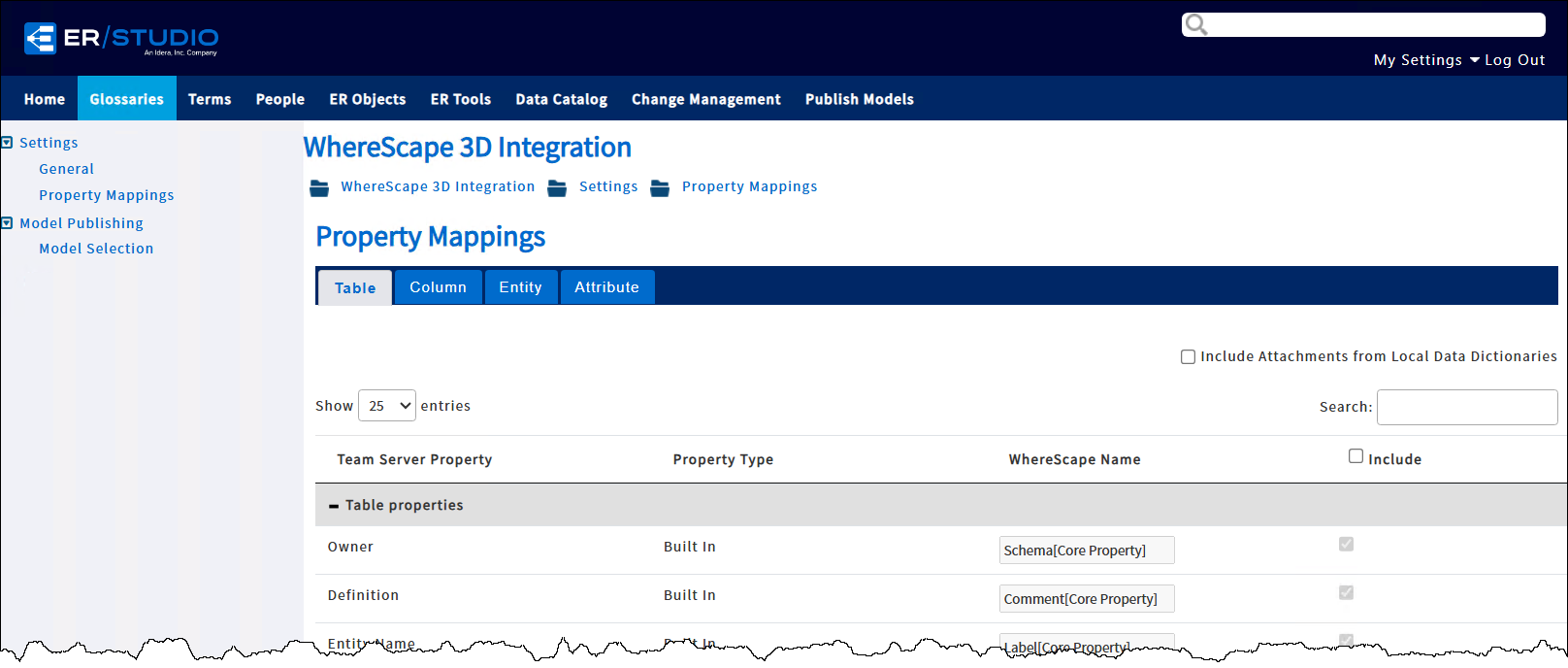
Task: Sort by Team Server Property column header
Action: (414, 460)
